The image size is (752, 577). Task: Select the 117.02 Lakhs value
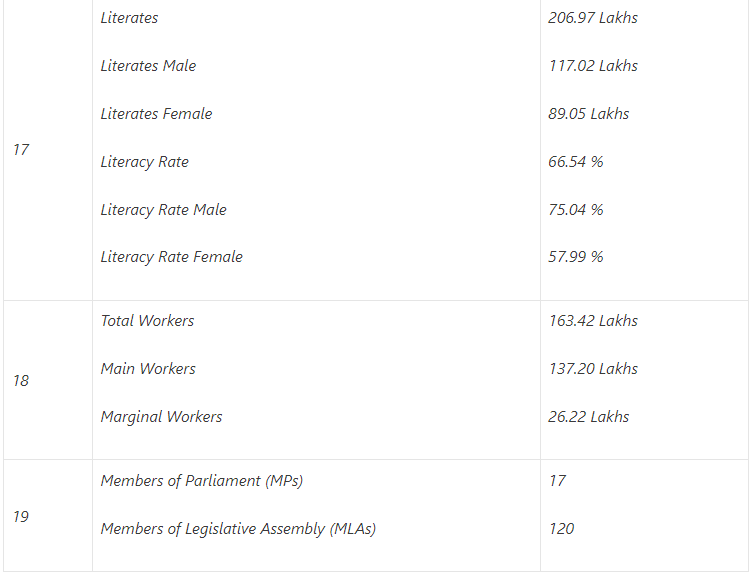[592, 66]
